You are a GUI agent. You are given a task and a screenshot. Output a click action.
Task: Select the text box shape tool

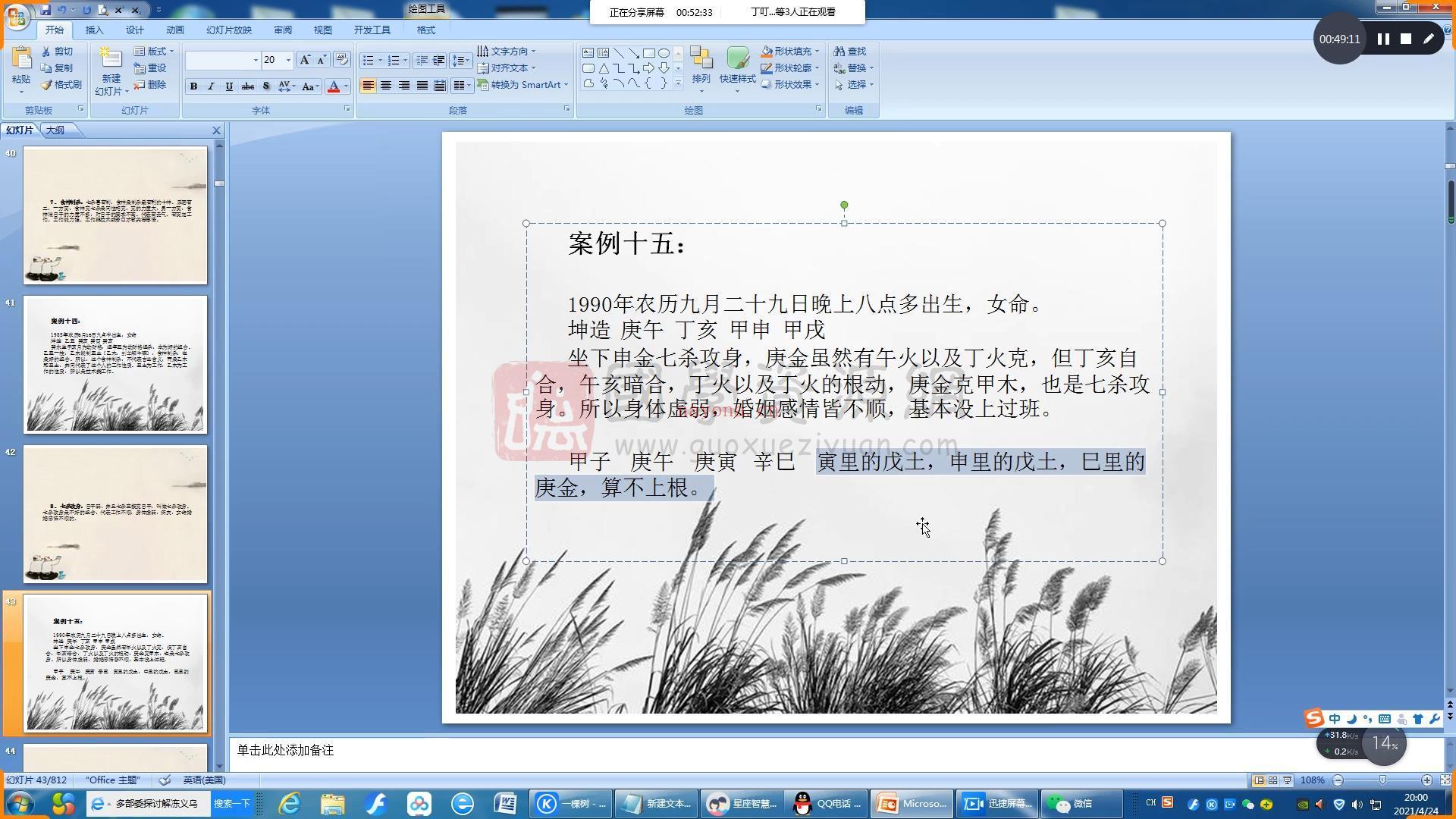(x=588, y=52)
